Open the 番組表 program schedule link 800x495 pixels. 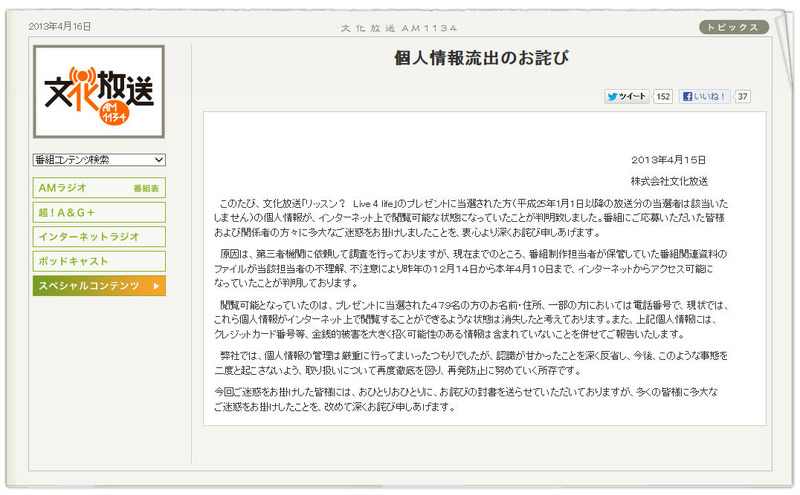[146, 188]
